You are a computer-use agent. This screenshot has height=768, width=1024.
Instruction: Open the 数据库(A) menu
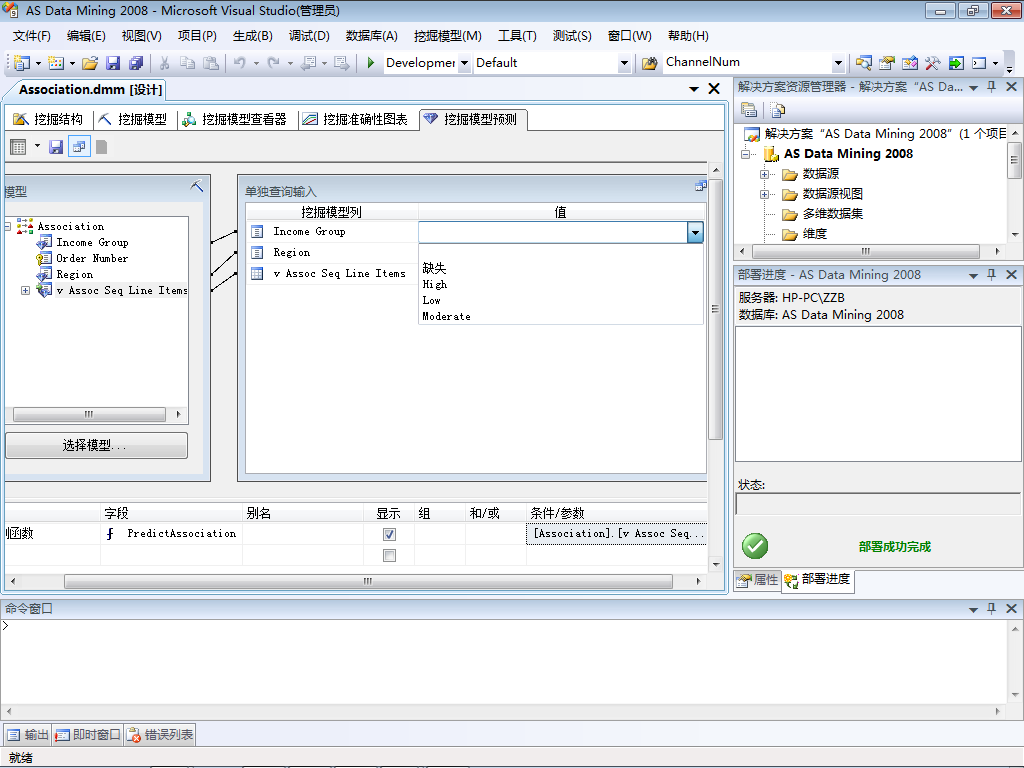click(x=372, y=36)
